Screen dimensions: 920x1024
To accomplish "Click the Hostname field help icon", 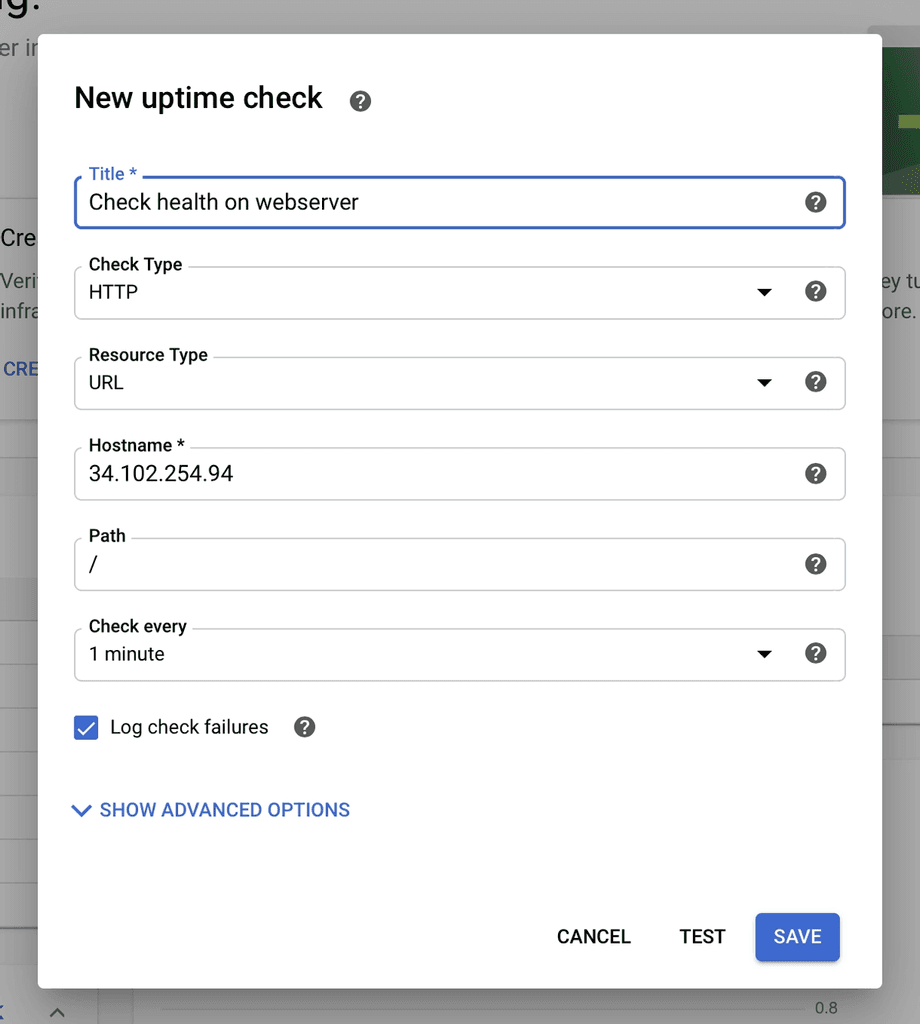I will coord(816,473).
